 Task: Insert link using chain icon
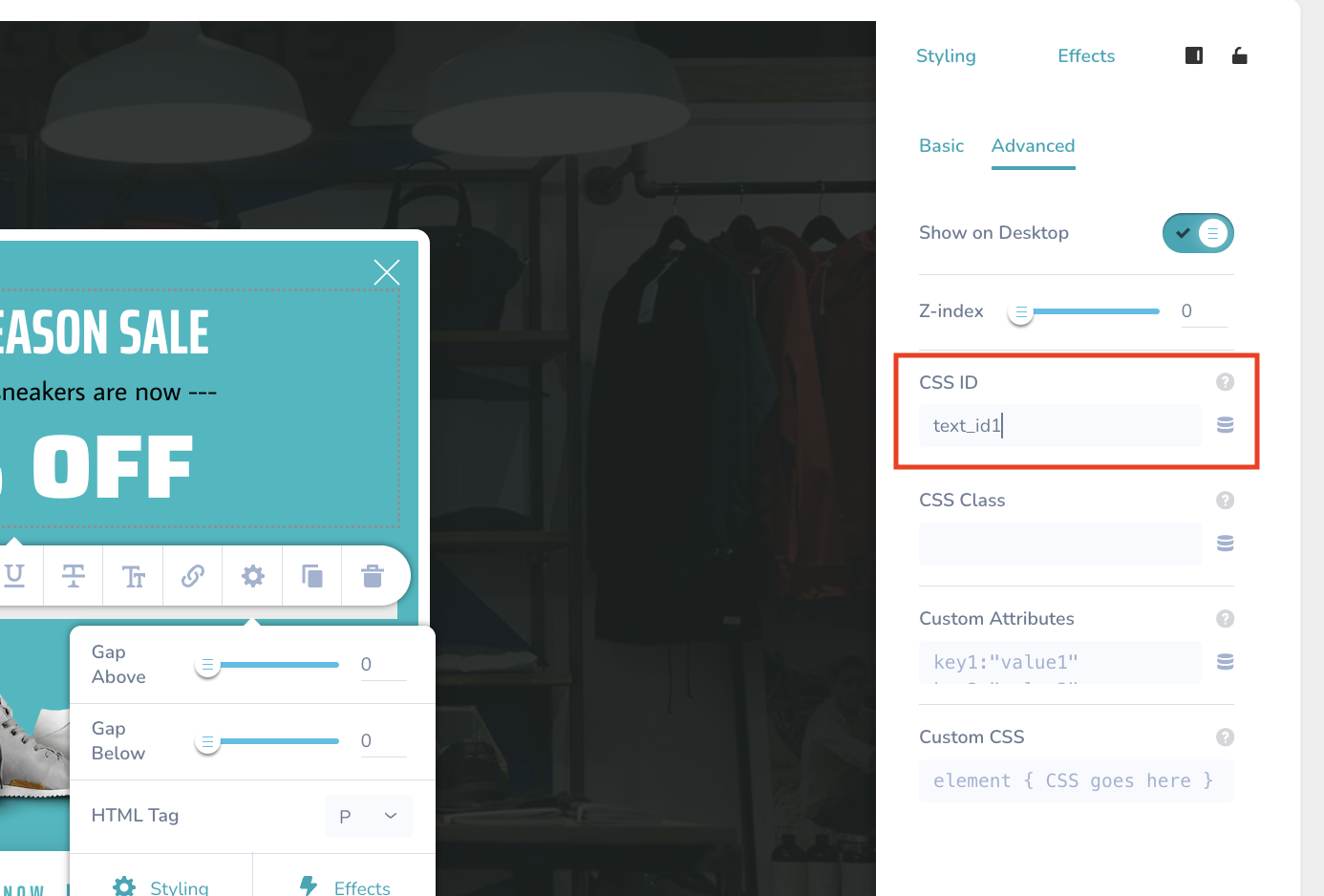193,576
